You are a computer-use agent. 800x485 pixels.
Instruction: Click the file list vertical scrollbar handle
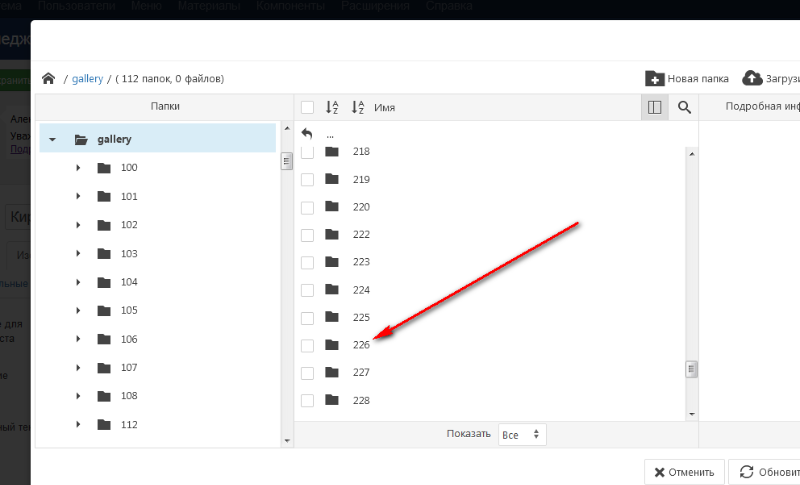pyautogui.click(x=690, y=369)
